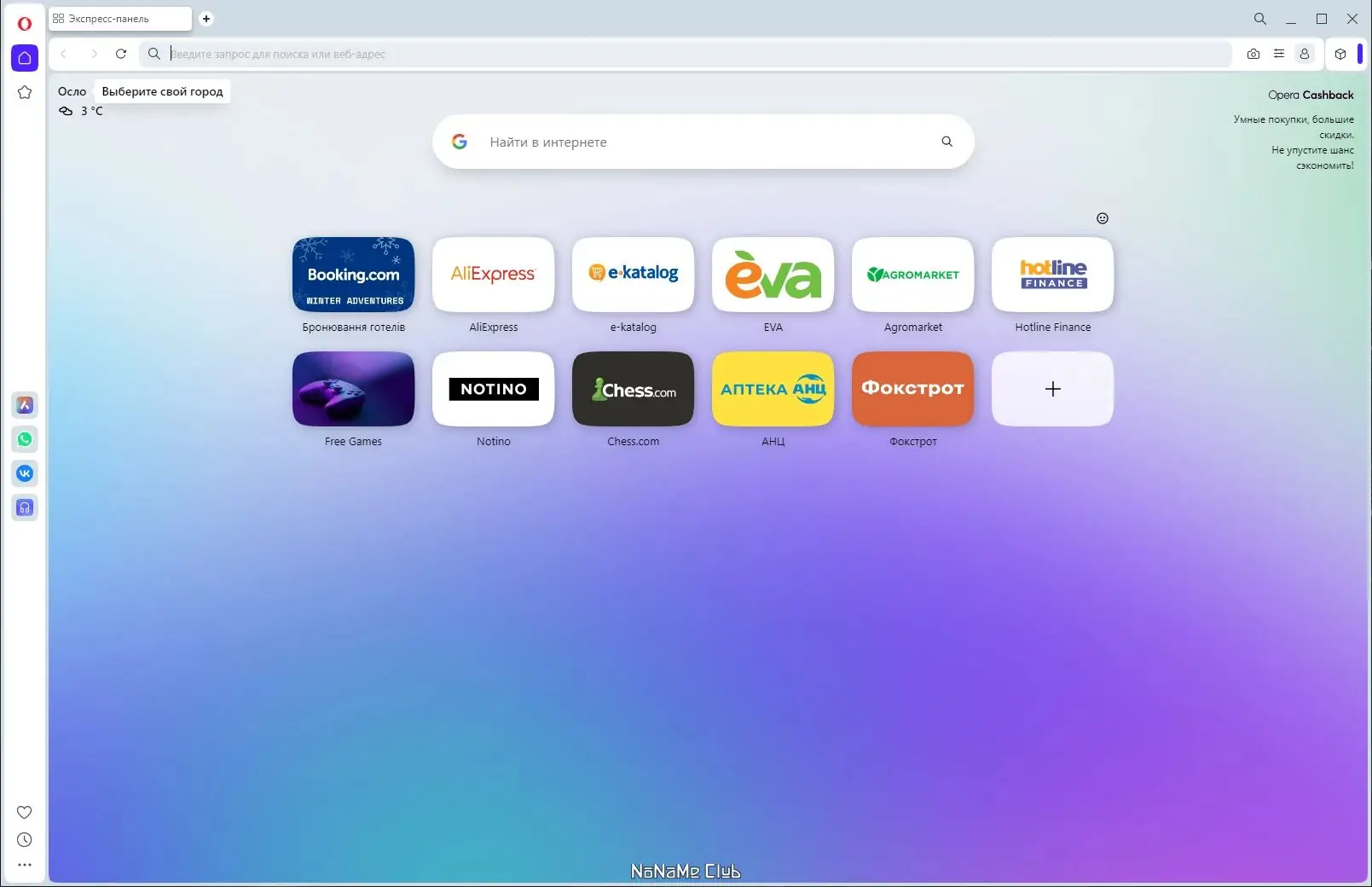Open the Opera Cashback link

1311,95
